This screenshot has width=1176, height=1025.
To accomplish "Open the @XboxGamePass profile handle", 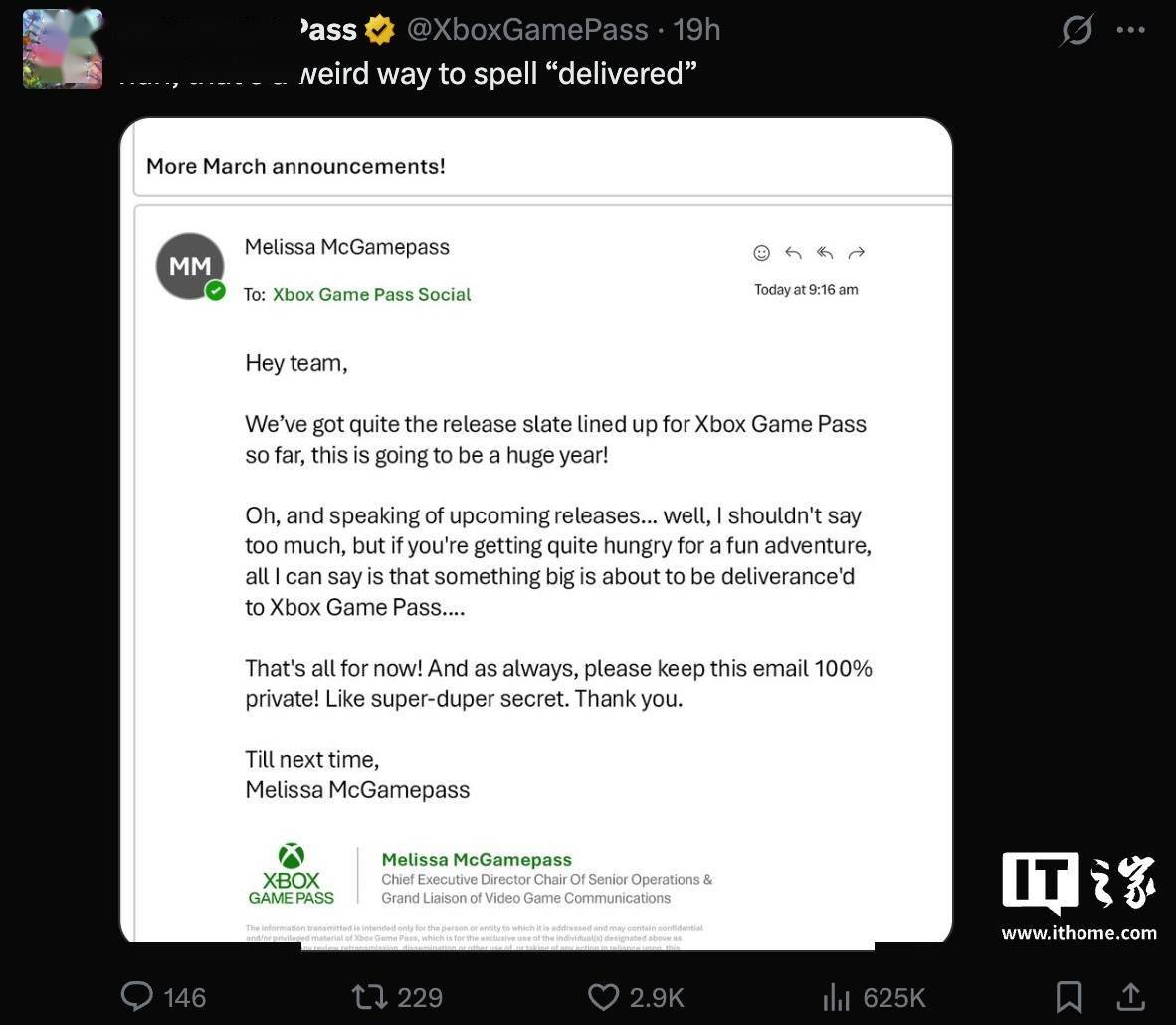I will point(527,30).
